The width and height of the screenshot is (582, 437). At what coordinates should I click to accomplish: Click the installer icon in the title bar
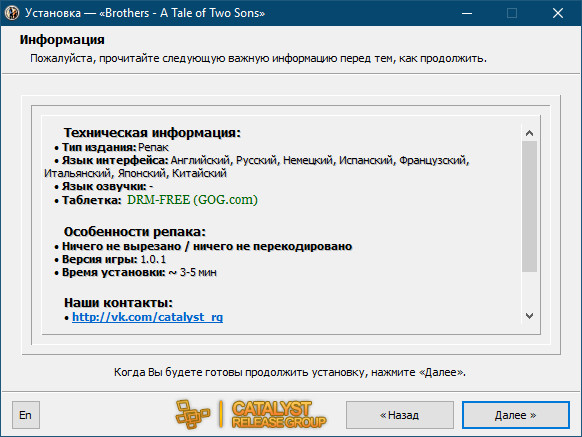pos(12,13)
